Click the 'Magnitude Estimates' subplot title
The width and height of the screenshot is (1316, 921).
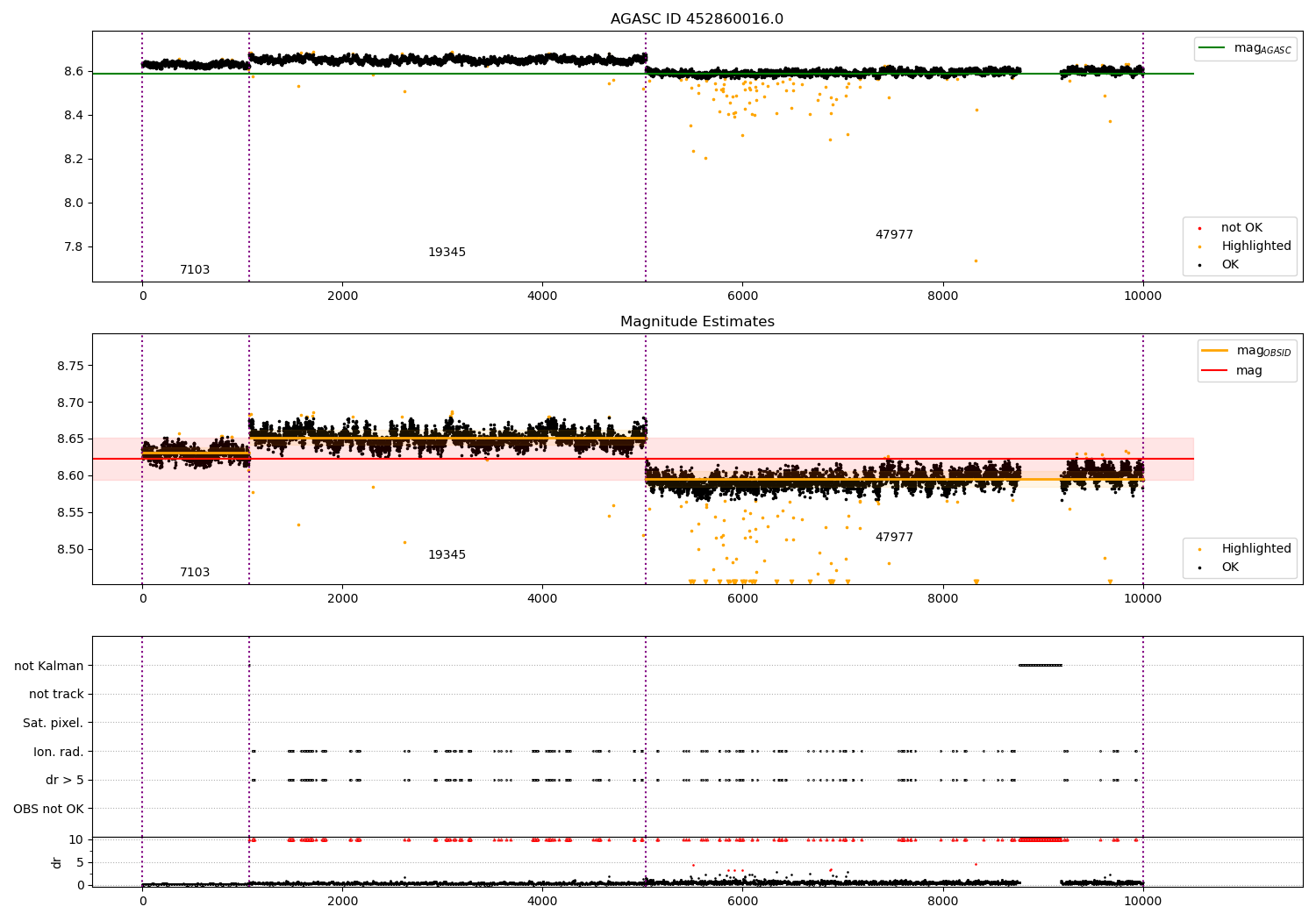coord(697,322)
